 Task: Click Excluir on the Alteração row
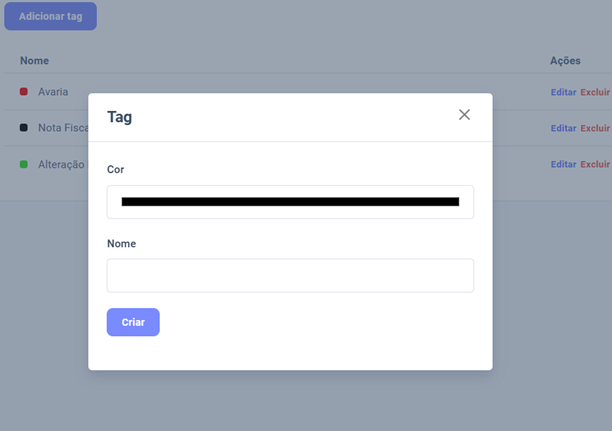[x=595, y=164]
